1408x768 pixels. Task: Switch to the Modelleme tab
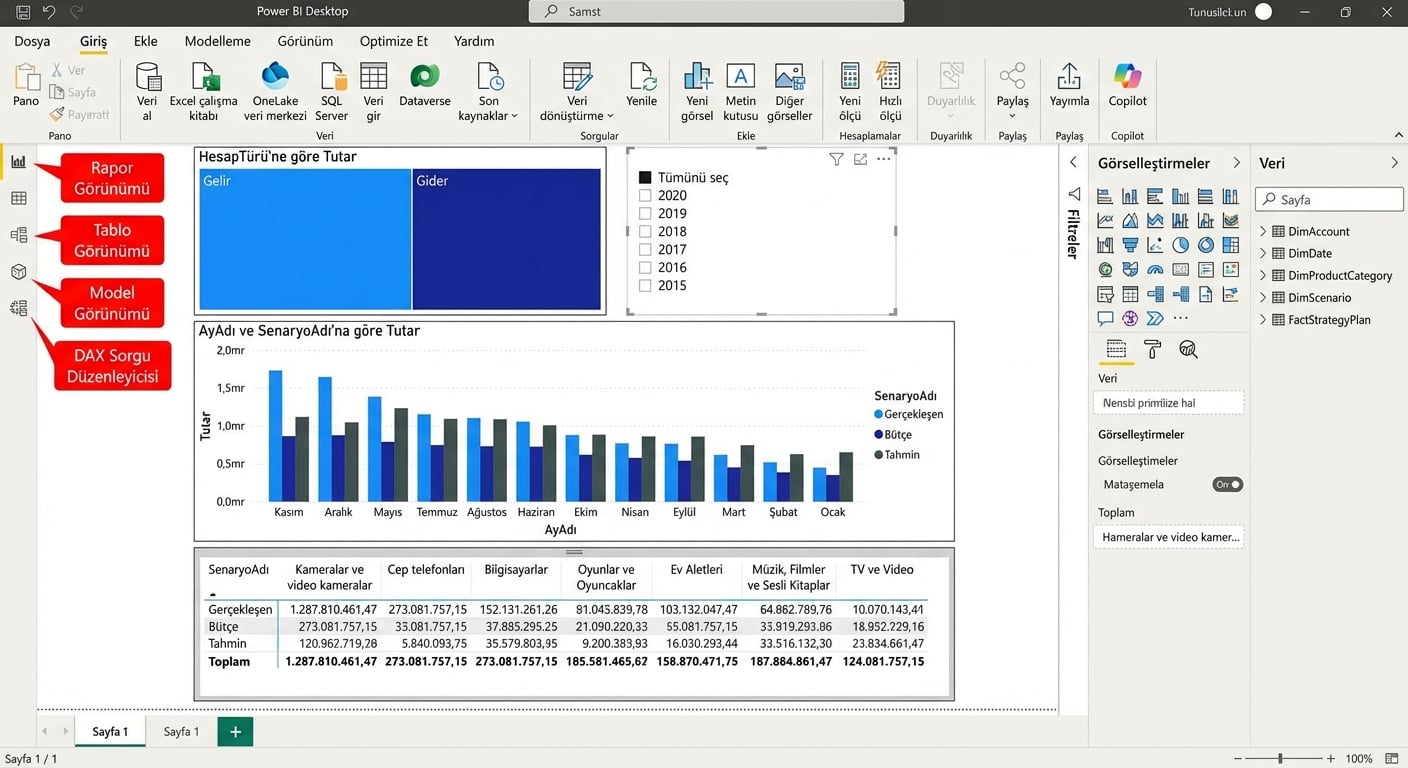[218, 41]
